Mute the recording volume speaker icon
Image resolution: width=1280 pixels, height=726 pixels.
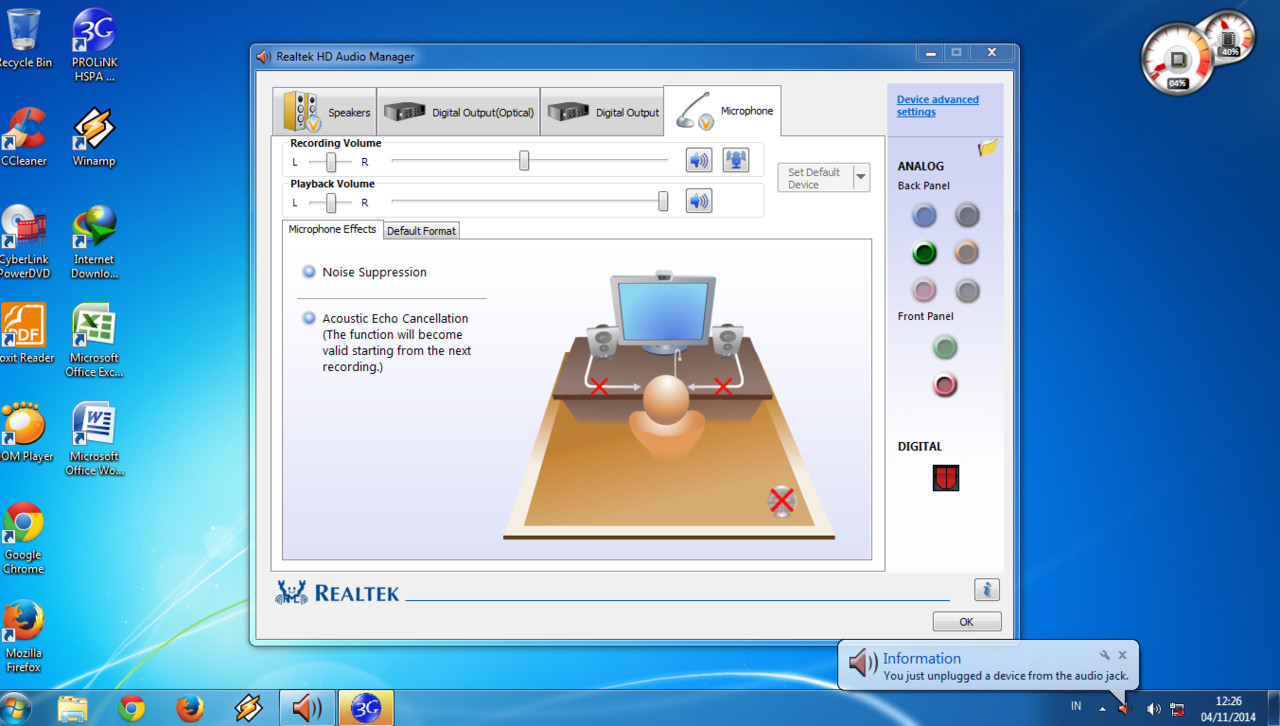[x=698, y=160]
